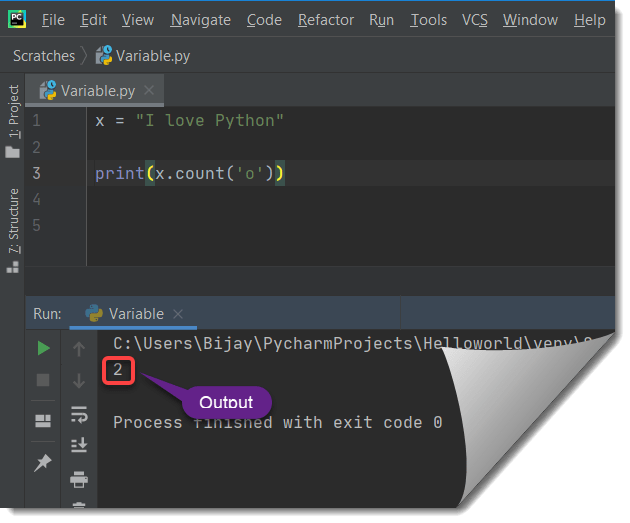Click the Structure panel icon
This screenshot has width=630, height=523.
coord(13,267)
